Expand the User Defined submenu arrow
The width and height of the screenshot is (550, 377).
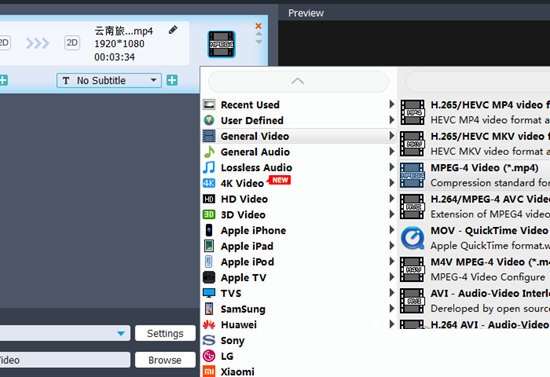[x=391, y=120]
